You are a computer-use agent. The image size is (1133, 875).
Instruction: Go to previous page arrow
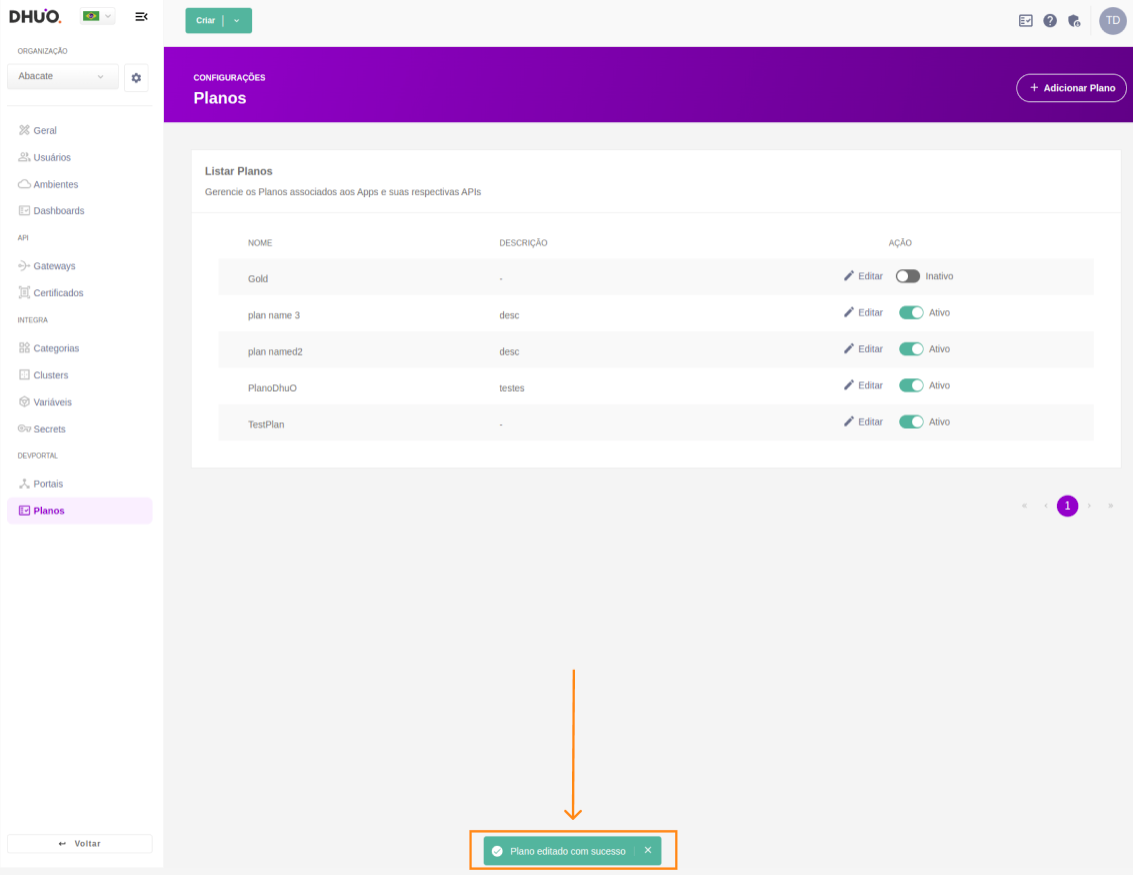[1046, 506]
